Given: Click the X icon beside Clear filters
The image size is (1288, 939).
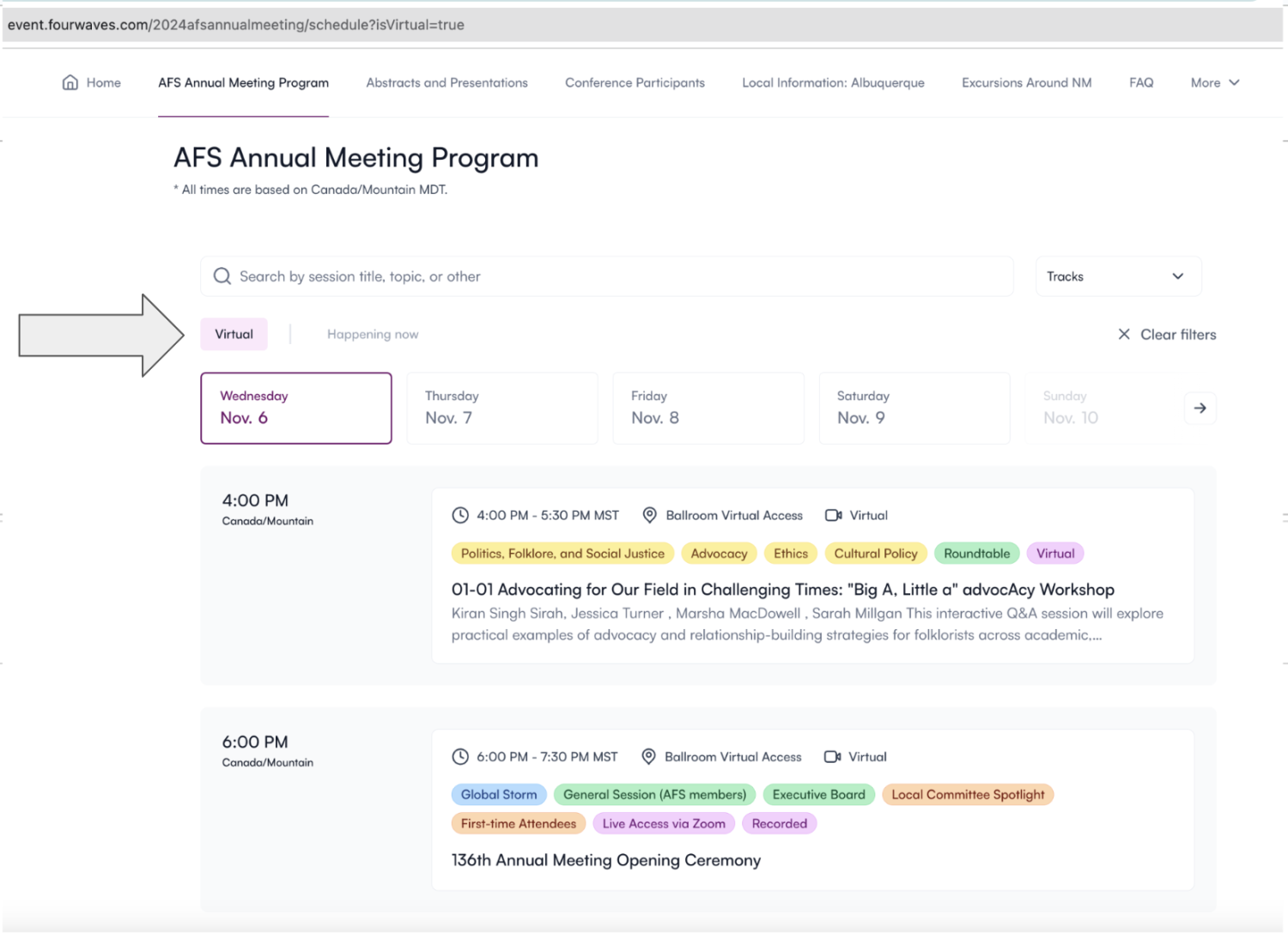Looking at the screenshot, I should (x=1123, y=335).
